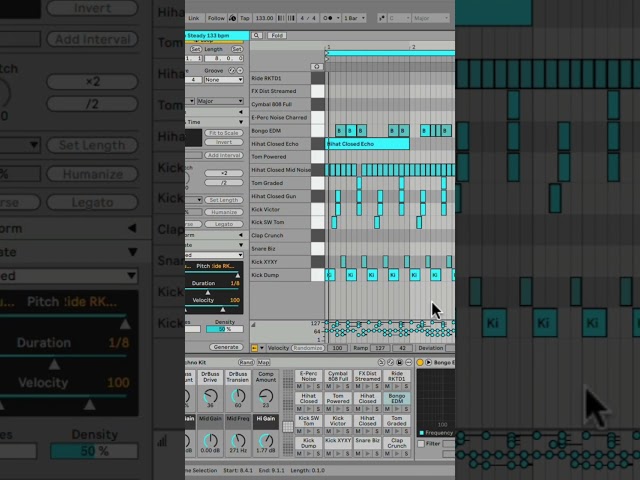Screen dimensions: 640x480
Task: Click the yellow lane toggle icon by Velocity
Action: coord(255,348)
